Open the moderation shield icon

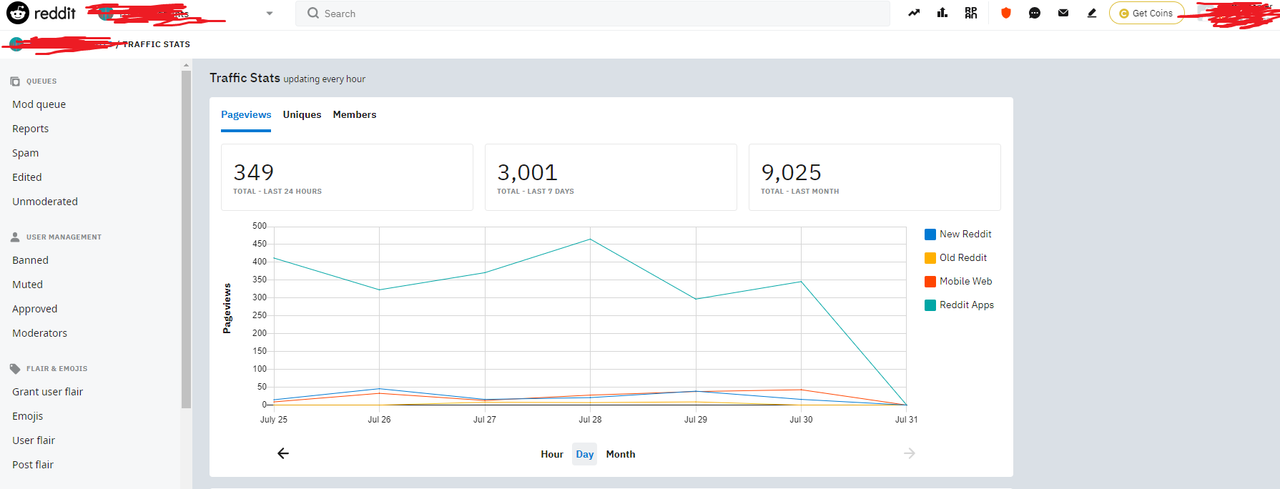pyautogui.click(x=1007, y=13)
